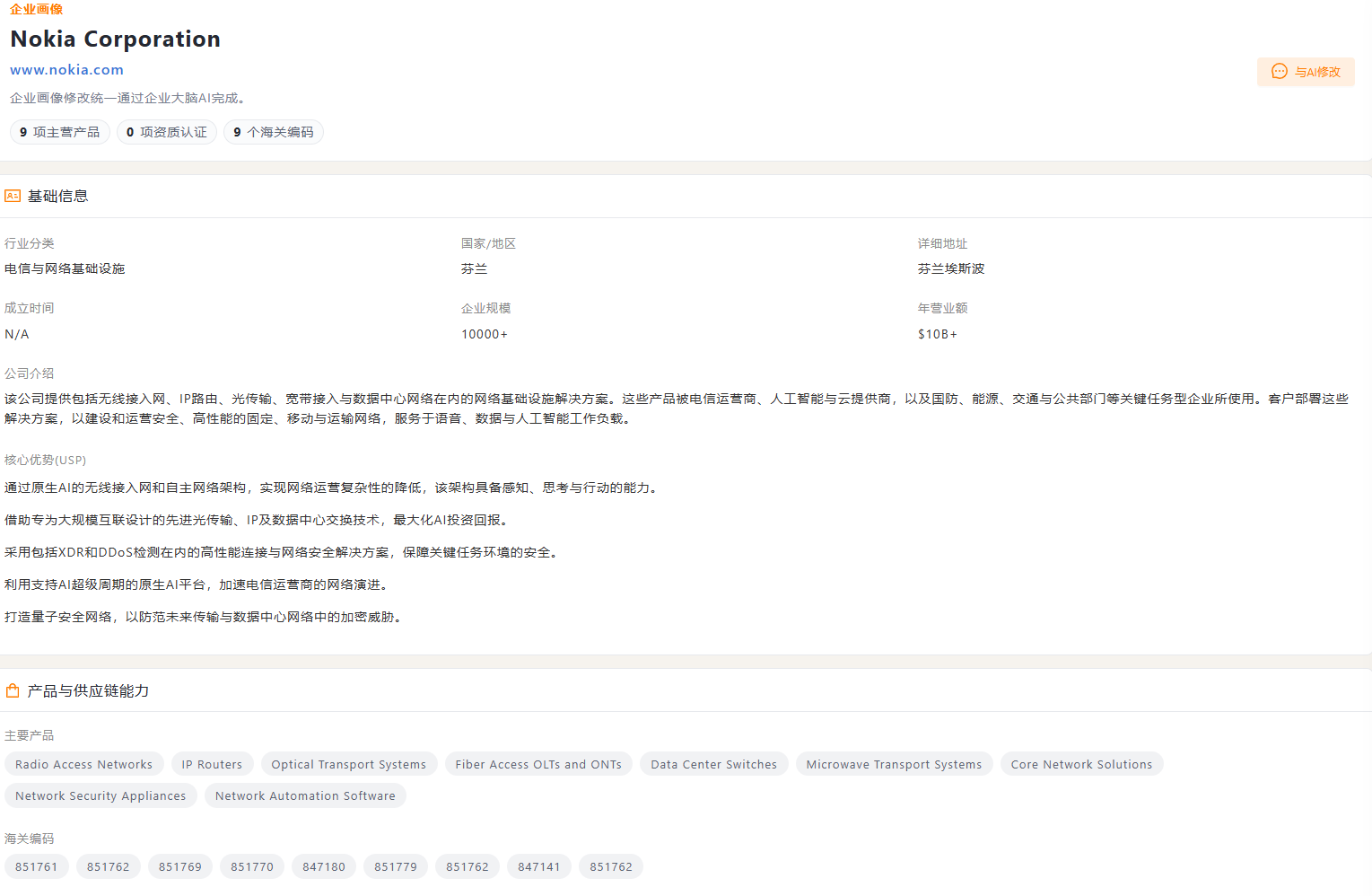The width and height of the screenshot is (1372, 896).
Task: Click the 基础信息 section card icon
Action: (x=13, y=196)
